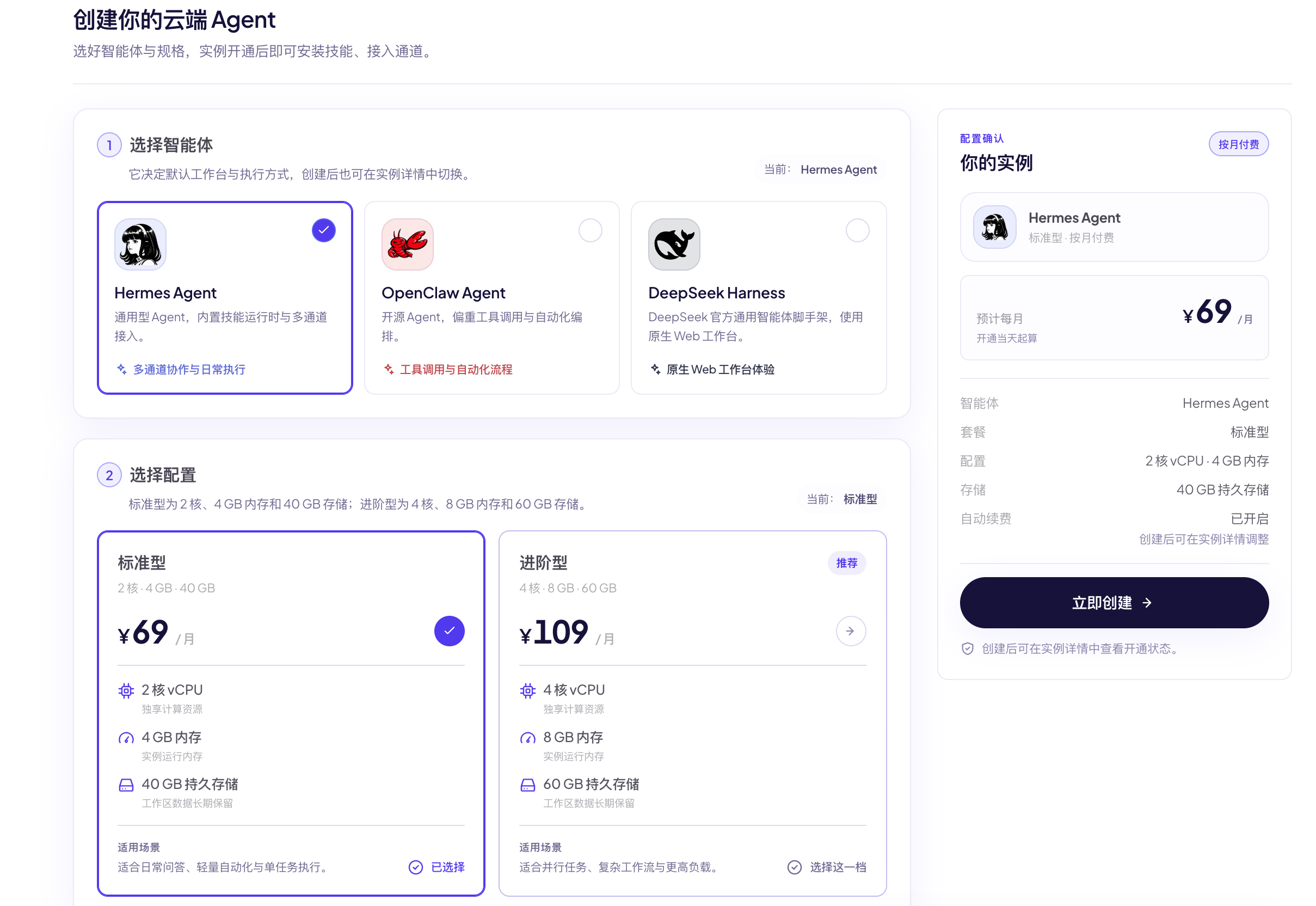
Task: Choose the Hermes Agent card title
Action: click(165, 293)
